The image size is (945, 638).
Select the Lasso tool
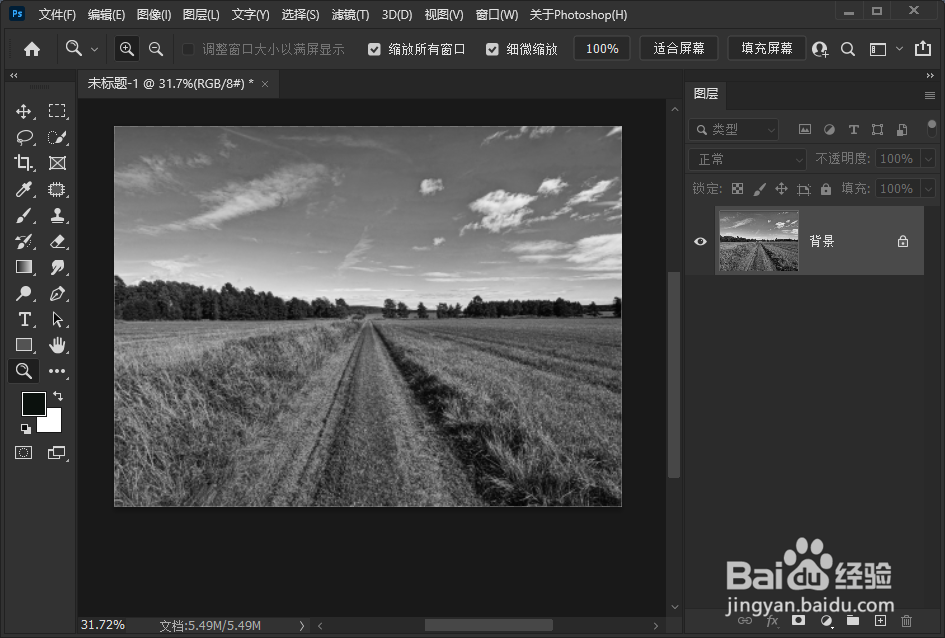click(24, 137)
